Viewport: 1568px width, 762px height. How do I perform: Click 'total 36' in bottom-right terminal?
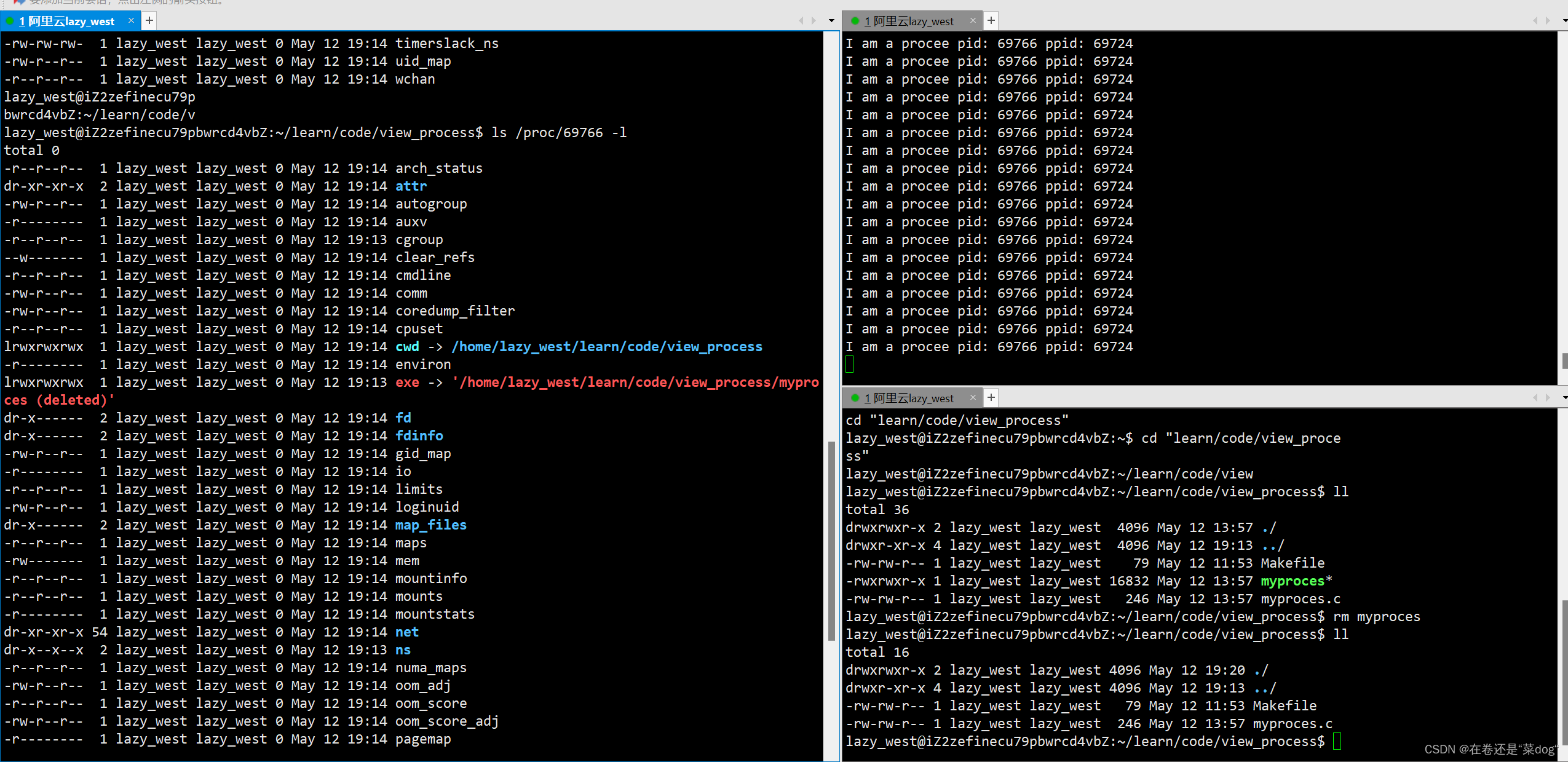click(x=877, y=509)
